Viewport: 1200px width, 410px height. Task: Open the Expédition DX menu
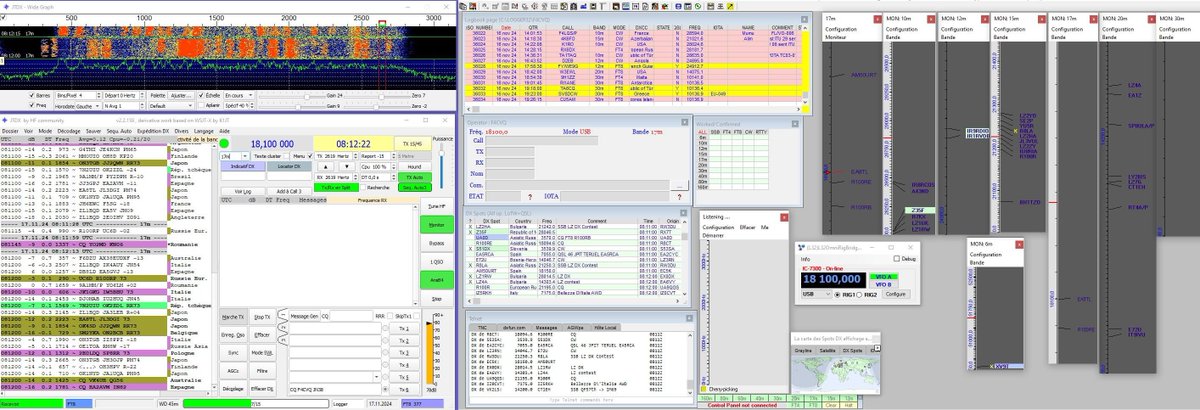coord(153,131)
